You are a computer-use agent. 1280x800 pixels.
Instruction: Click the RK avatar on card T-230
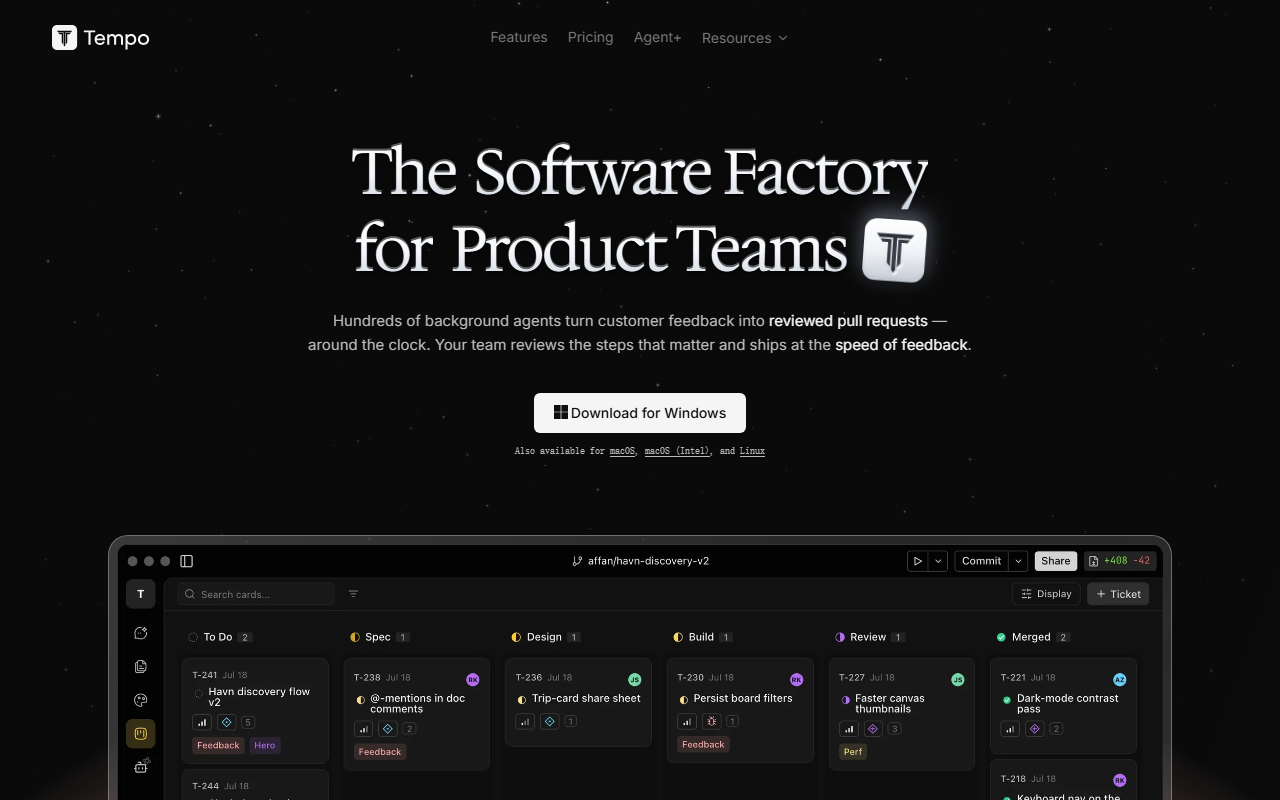coord(796,680)
